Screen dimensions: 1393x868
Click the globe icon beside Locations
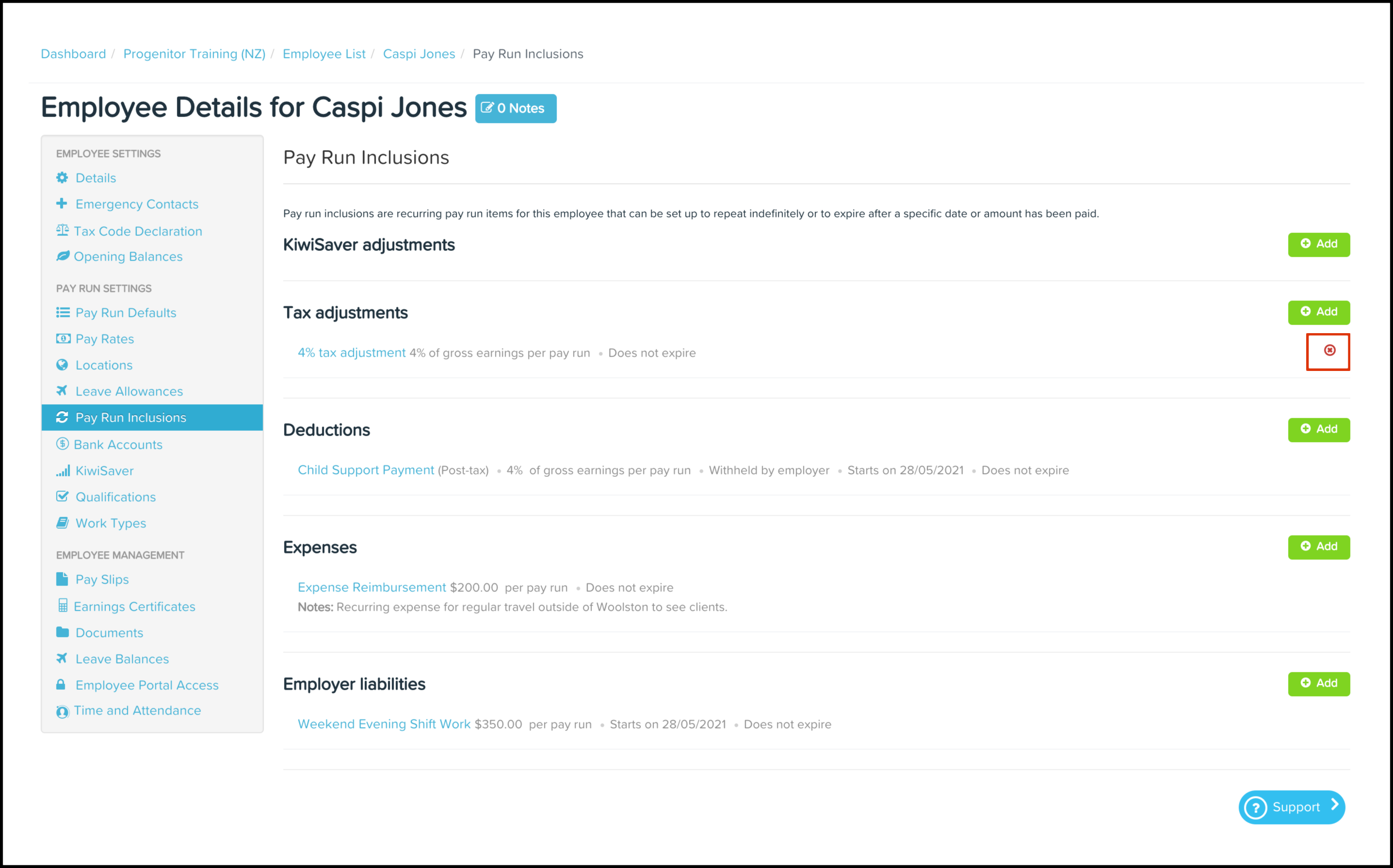pyautogui.click(x=62, y=365)
